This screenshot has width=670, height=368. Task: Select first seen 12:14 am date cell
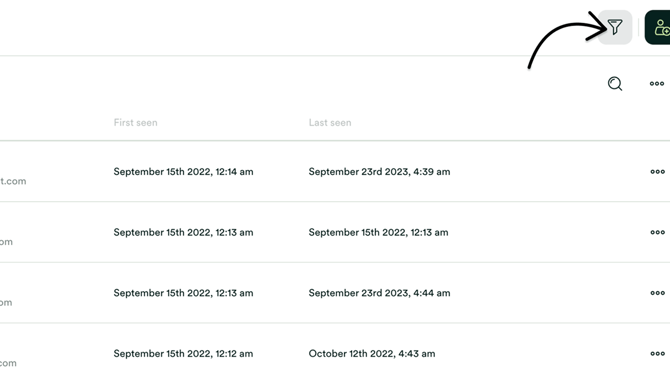pos(183,172)
